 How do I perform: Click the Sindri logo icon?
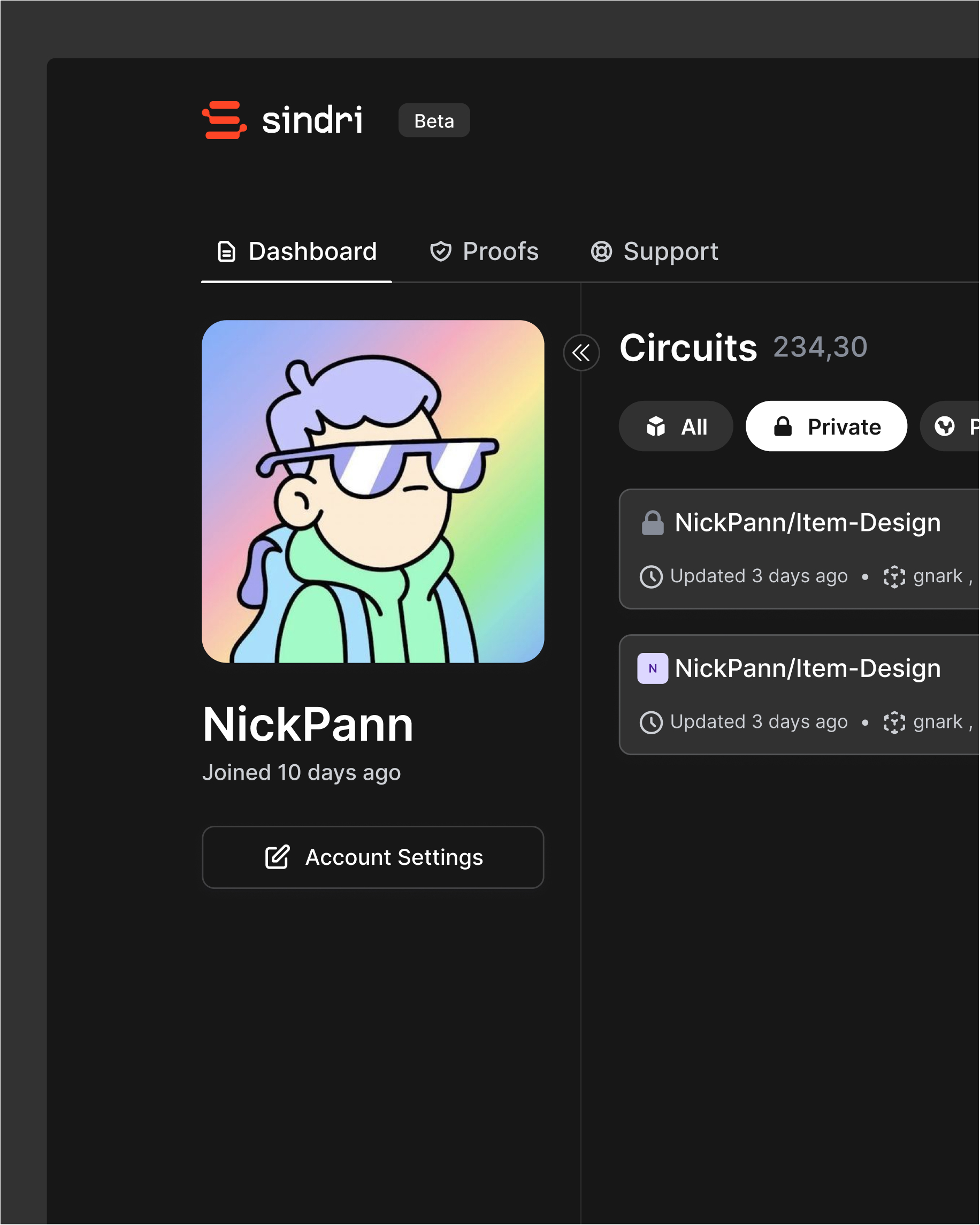(224, 120)
